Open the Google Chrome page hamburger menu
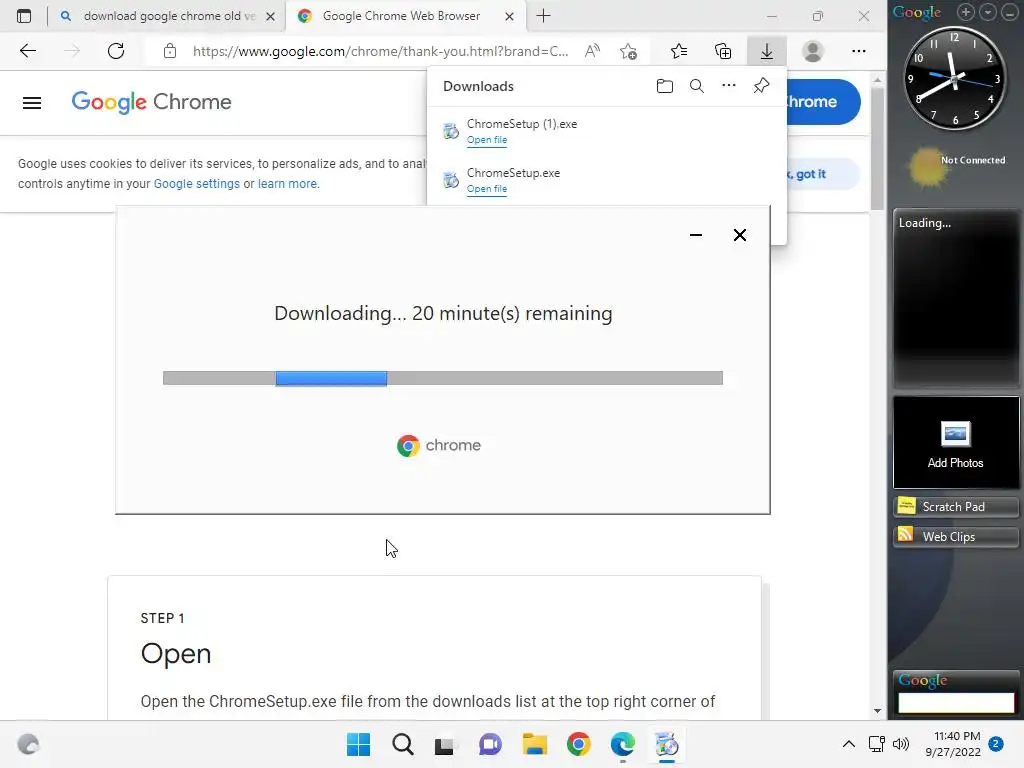The image size is (1024, 768). (x=32, y=103)
